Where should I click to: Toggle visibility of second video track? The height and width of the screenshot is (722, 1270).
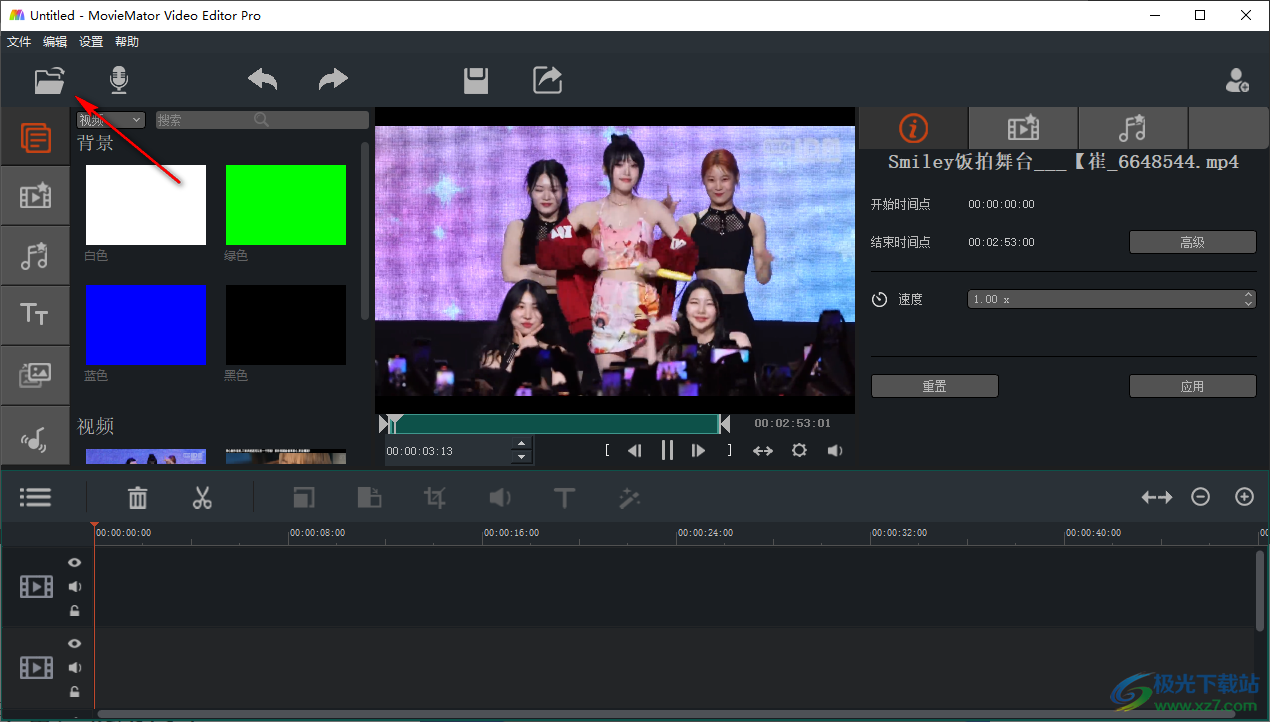point(75,644)
